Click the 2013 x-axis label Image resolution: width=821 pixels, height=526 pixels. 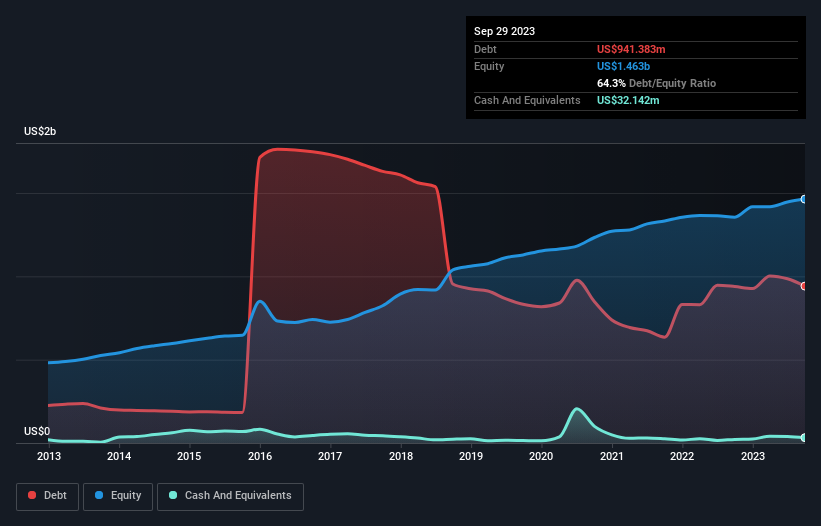tap(49, 456)
